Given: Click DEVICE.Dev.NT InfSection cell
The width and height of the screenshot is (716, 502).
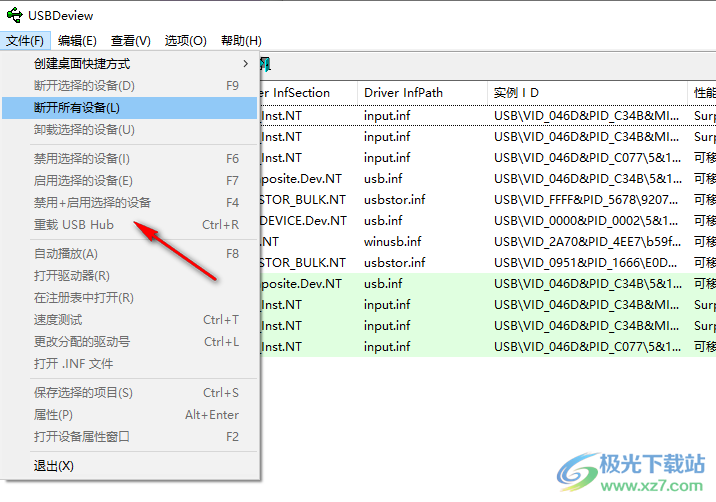Looking at the screenshot, I should [x=303, y=221].
